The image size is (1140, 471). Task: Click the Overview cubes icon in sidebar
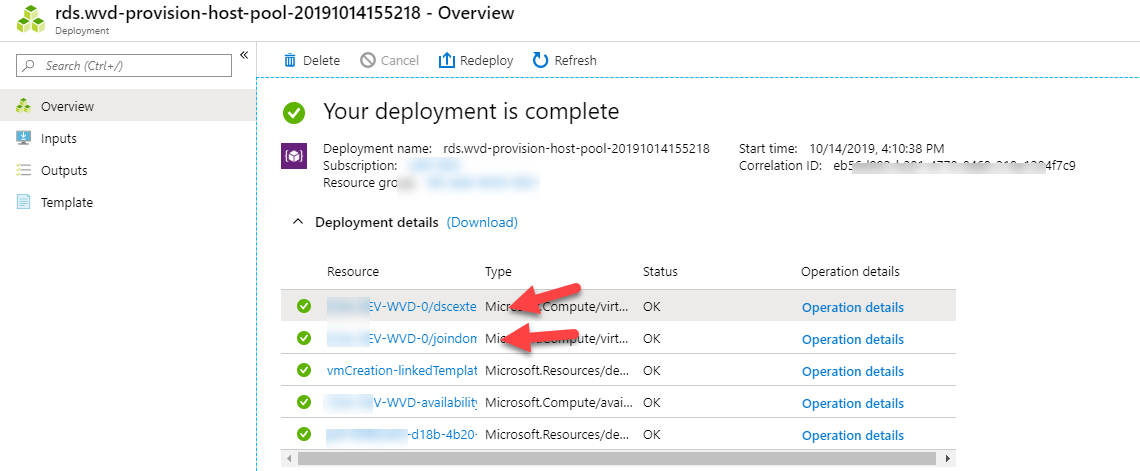click(x=23, y=106)
